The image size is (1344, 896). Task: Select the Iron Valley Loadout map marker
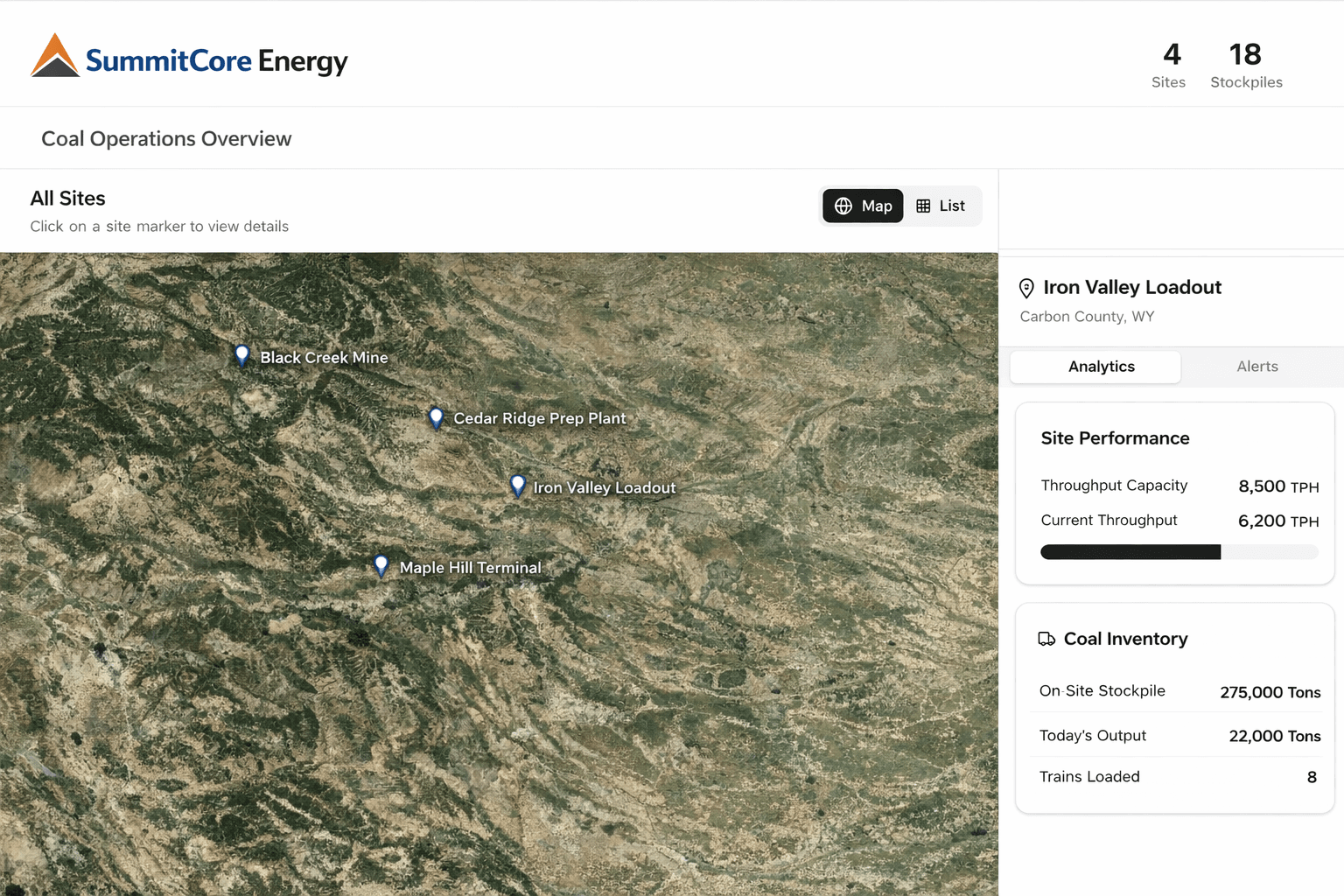pos(517,486)
